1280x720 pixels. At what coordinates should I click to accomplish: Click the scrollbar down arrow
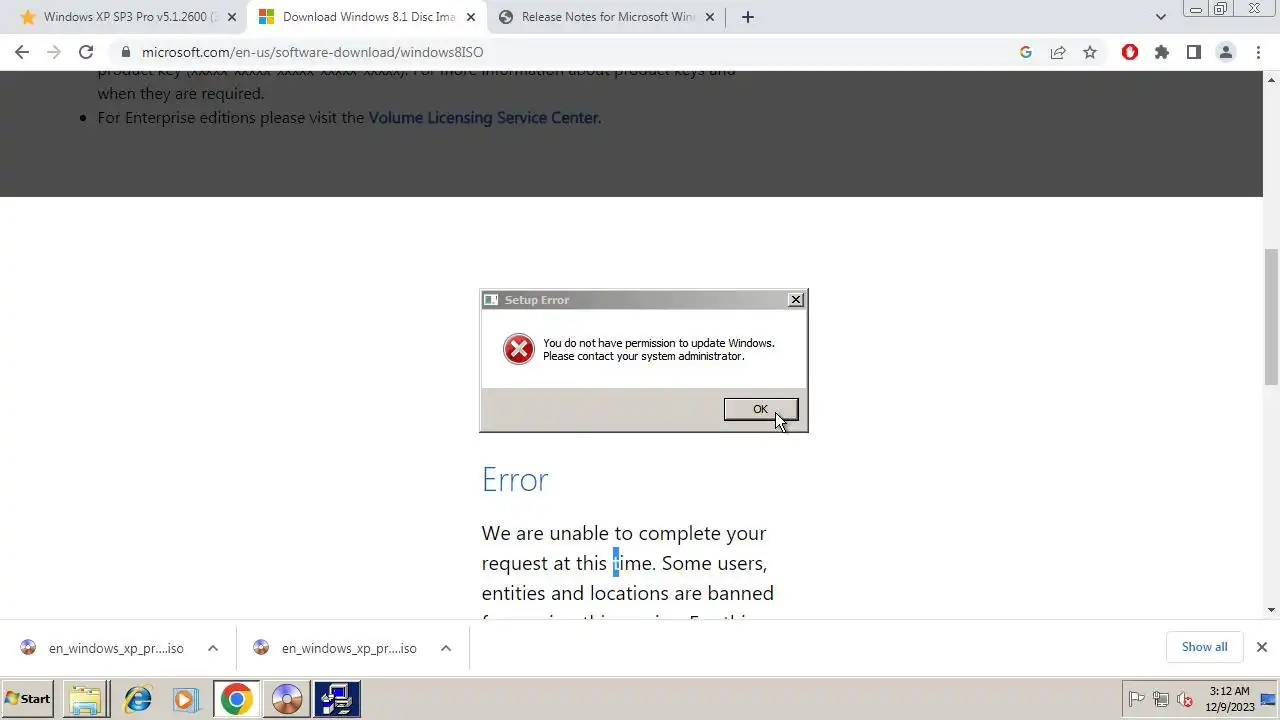click(x=1271, y=610)
